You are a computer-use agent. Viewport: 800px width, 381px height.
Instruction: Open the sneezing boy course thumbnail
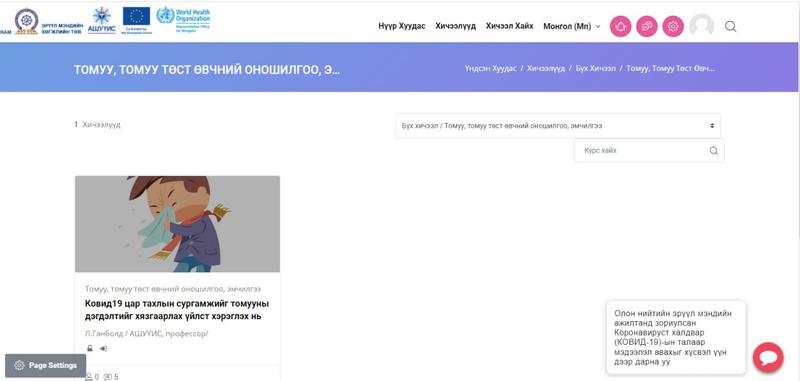coord(178,224)
